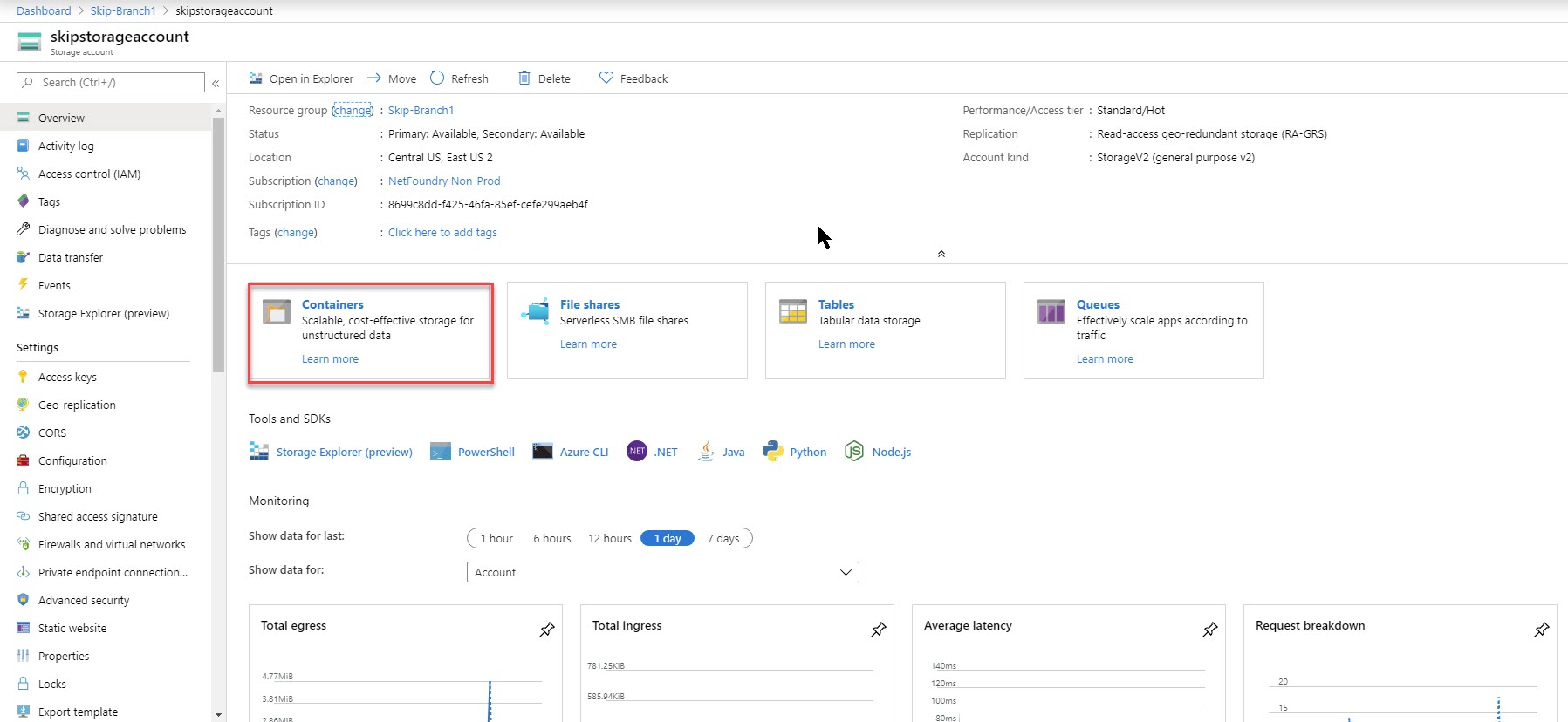Click change link next to Subscription
This screenshot has width=1568, height=722.
336,180
